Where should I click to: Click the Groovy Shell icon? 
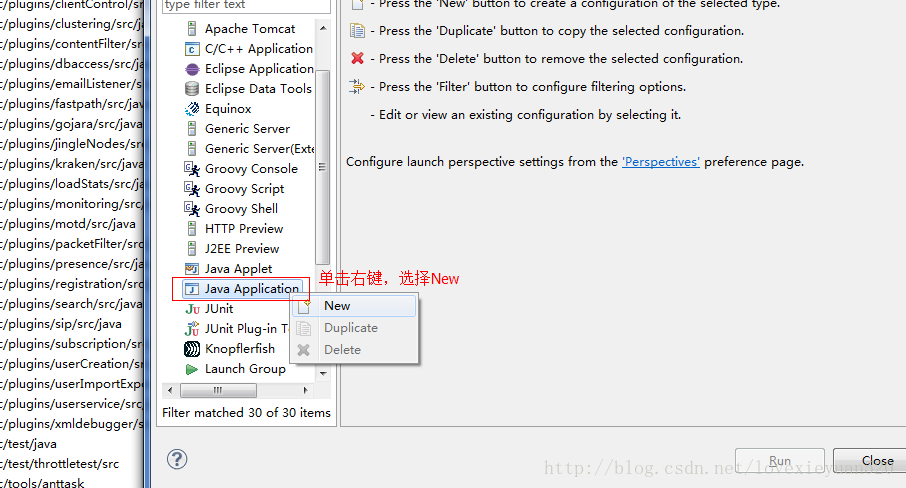click(192, 208)
